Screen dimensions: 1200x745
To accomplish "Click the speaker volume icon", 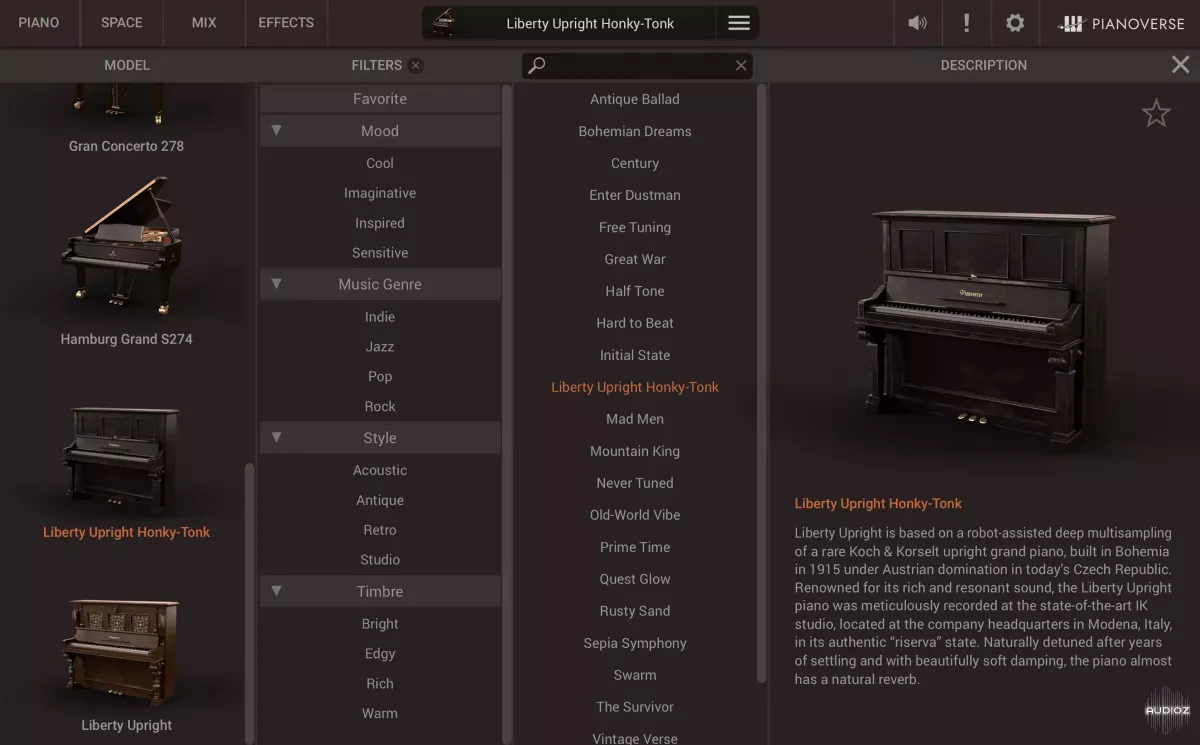I will pyautogui.click(x=917, y=23).
